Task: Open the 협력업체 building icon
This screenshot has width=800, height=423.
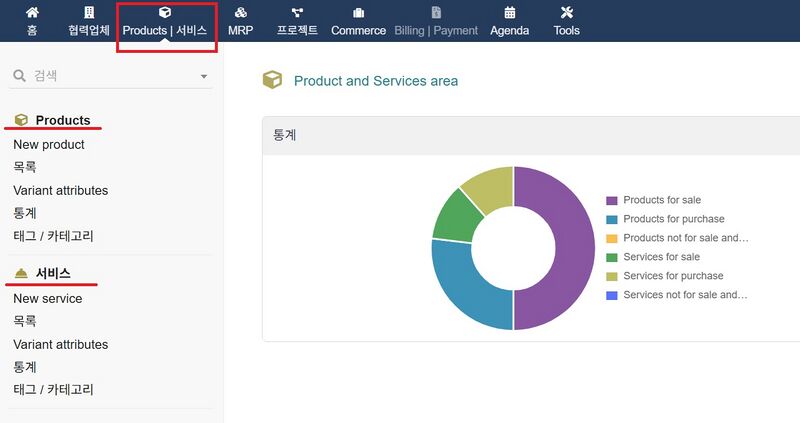Action: (89, 13)
